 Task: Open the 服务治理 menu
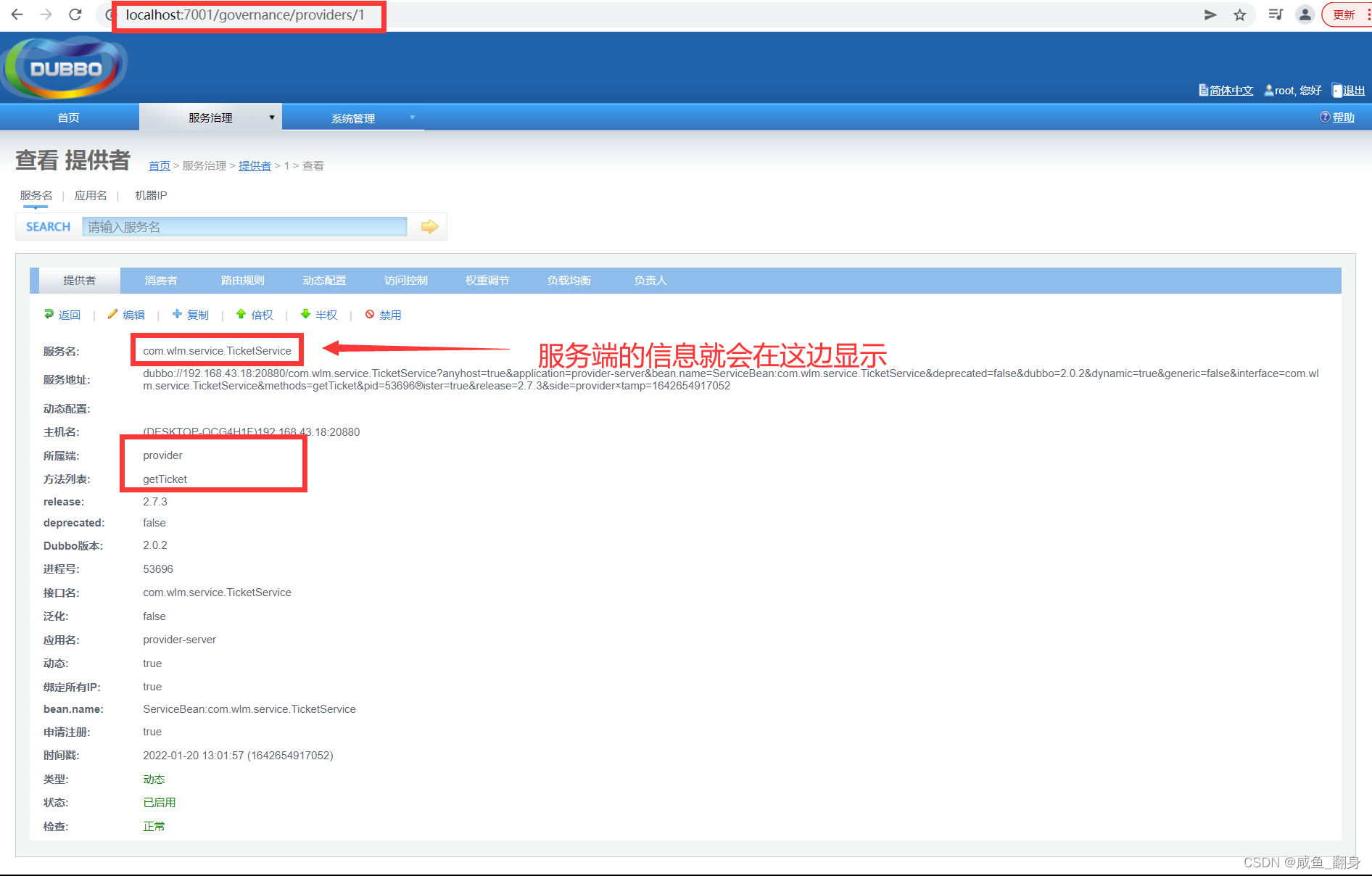point(210,117)
